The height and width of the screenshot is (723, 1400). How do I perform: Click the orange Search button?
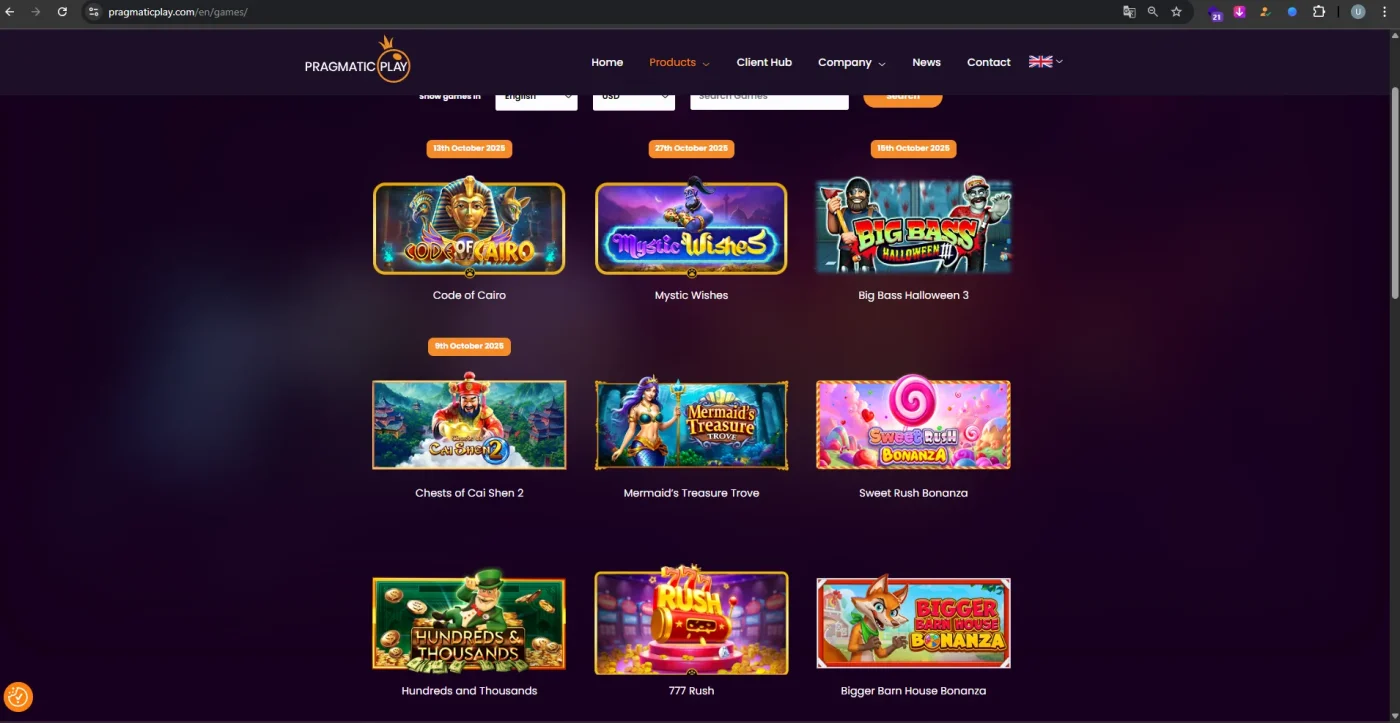click(903, 99)
